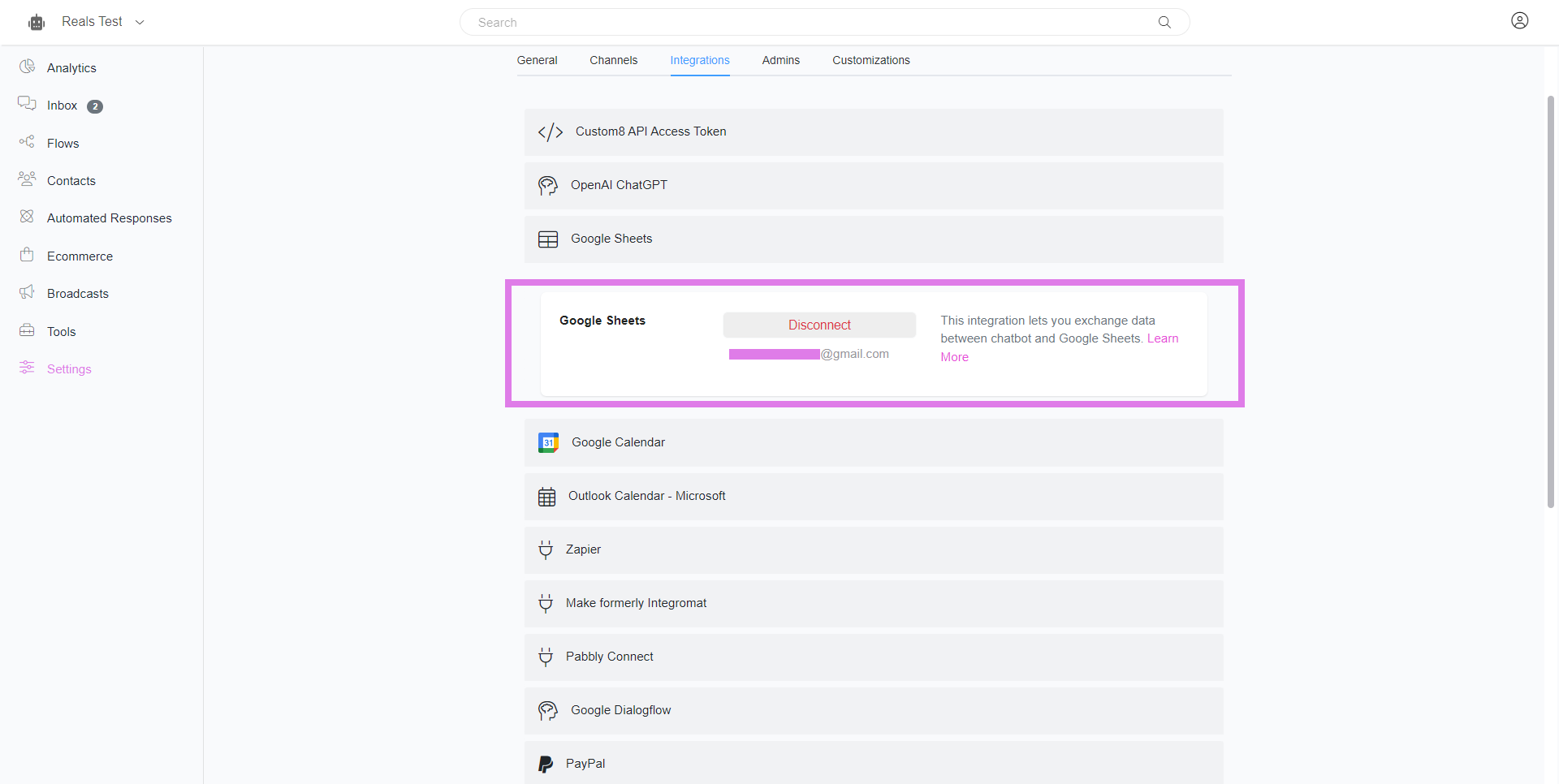Open Tools in sidebar
Viewport: 1559px width, 784px height.
click(61, 332)
